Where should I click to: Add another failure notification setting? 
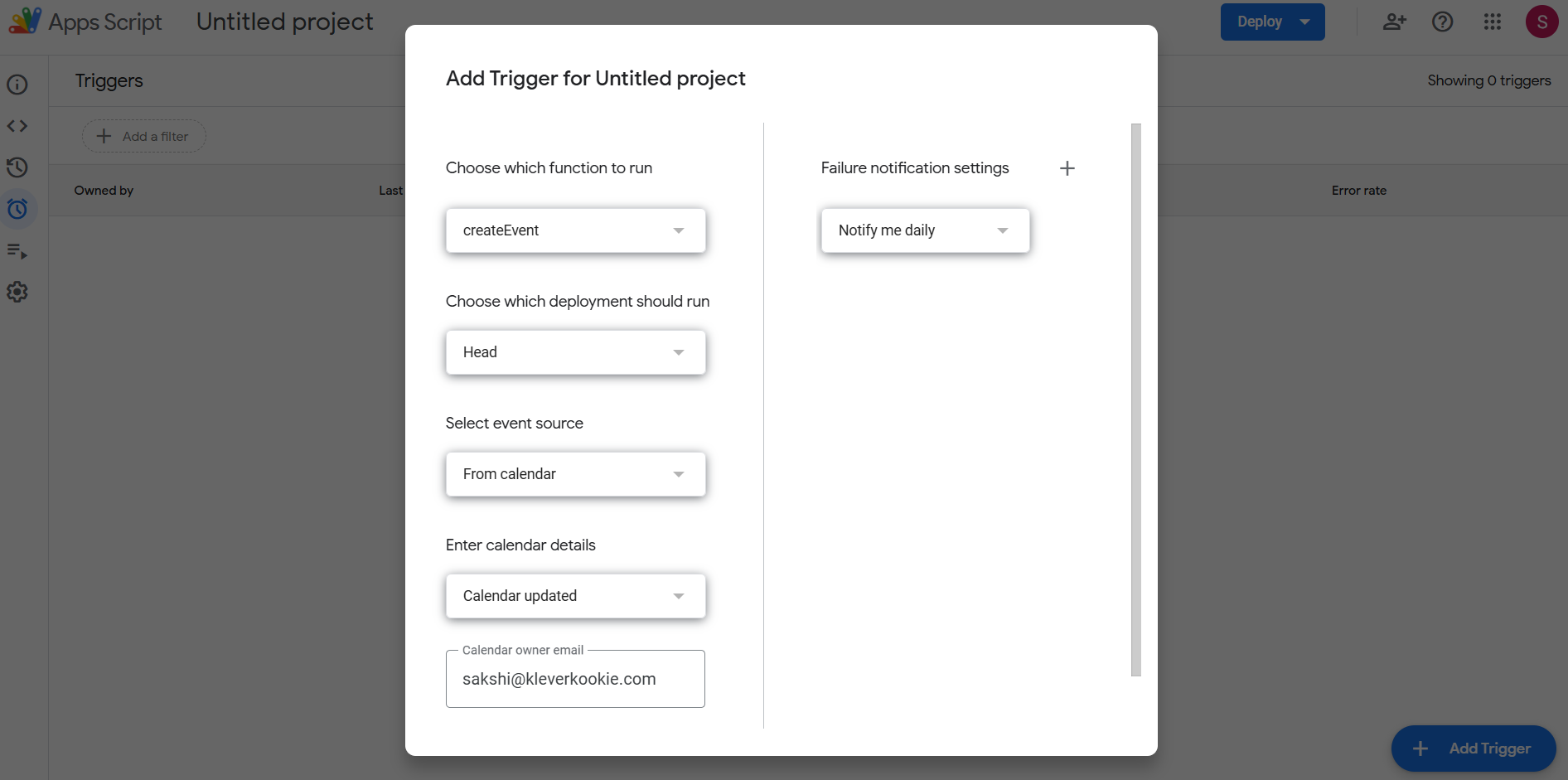pos(1067,167)
